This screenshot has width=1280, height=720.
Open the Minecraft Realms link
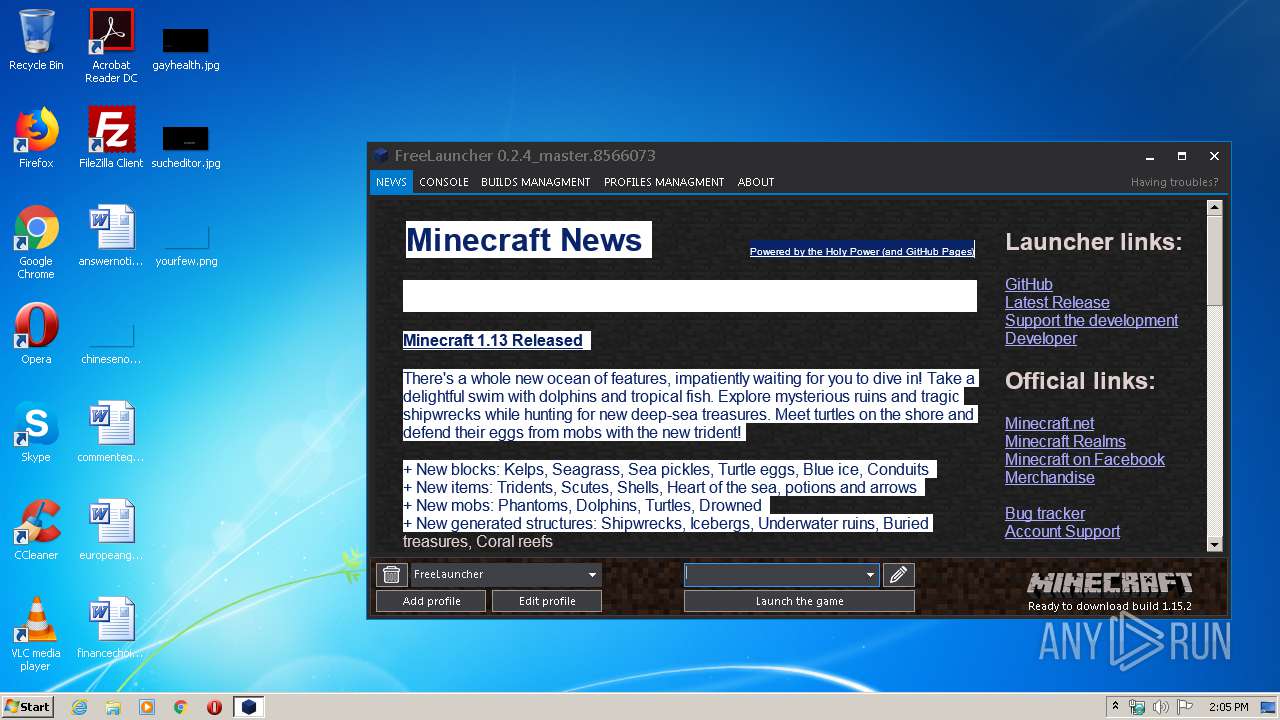point(1065,441)
